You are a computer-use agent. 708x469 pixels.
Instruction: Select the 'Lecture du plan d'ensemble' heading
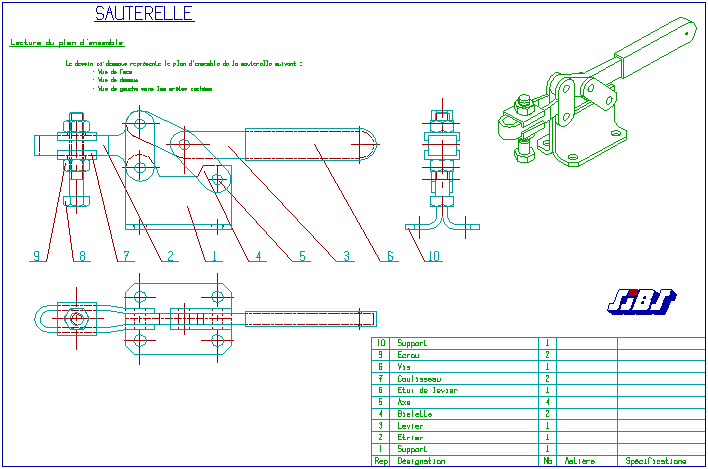click(67, 43)
